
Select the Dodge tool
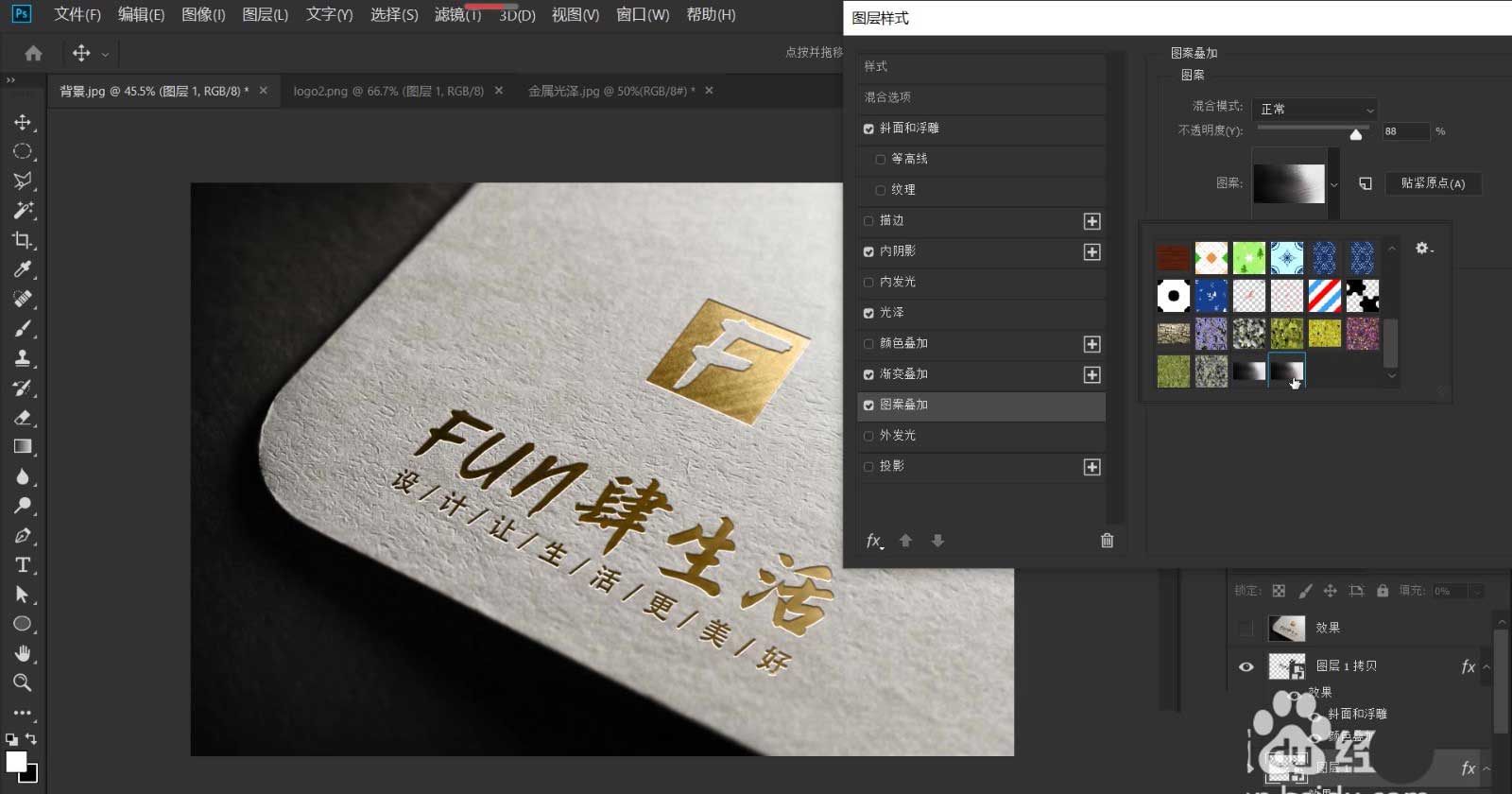(23, 506)
